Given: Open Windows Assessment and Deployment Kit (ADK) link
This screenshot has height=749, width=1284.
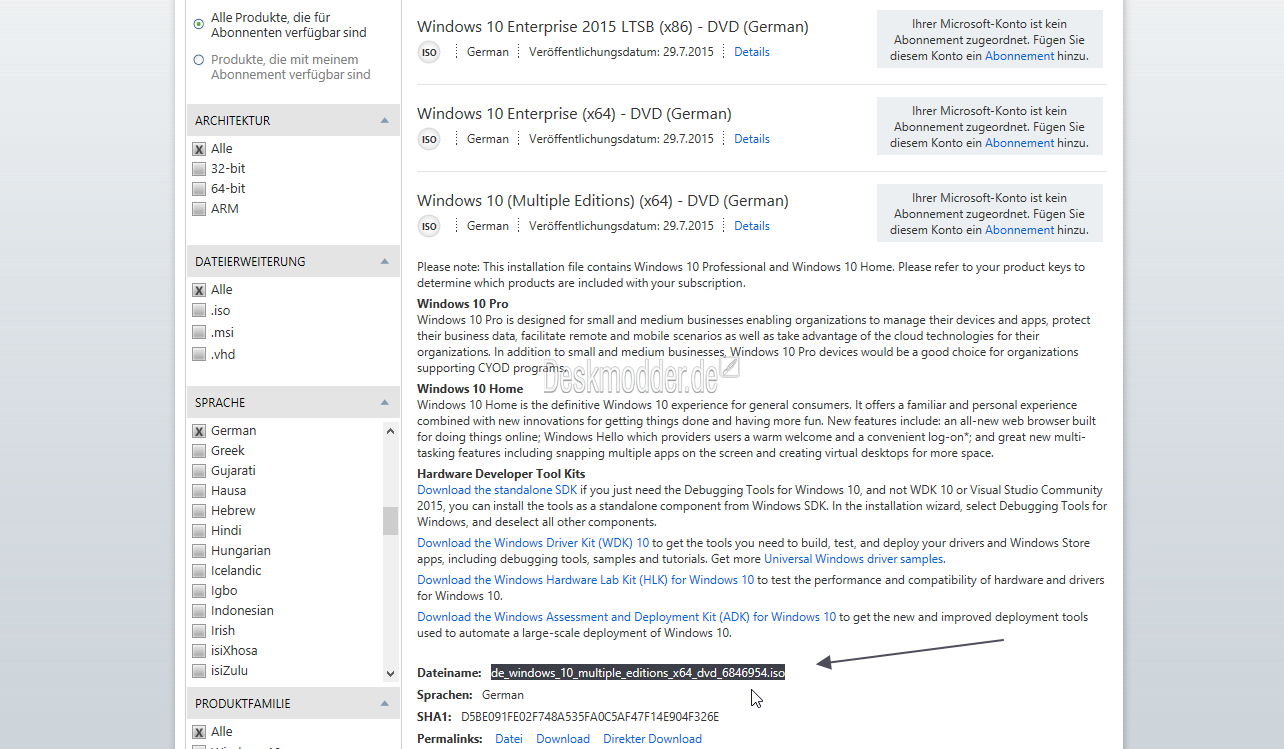Looking at the screenshot, I should pos(626,617).
